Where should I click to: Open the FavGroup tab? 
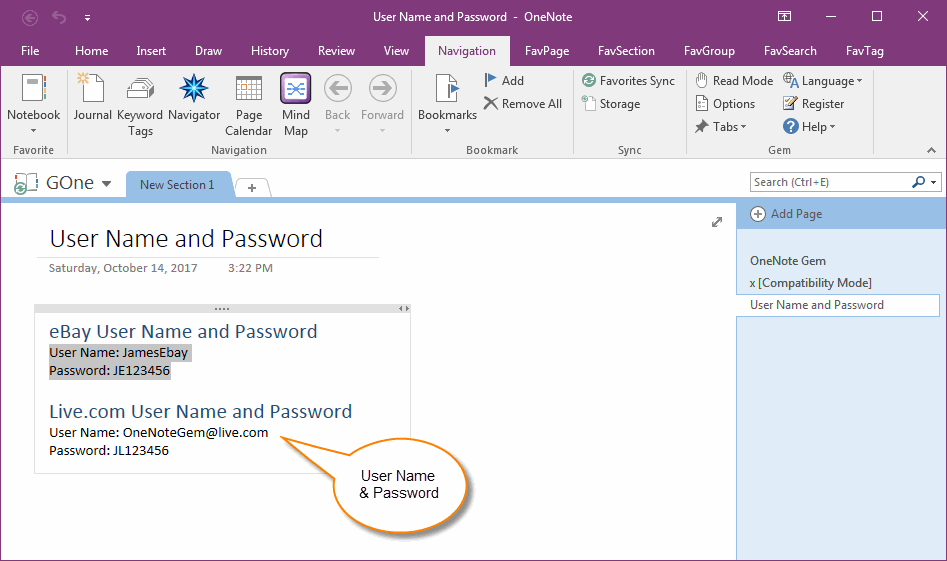[709, 51]
